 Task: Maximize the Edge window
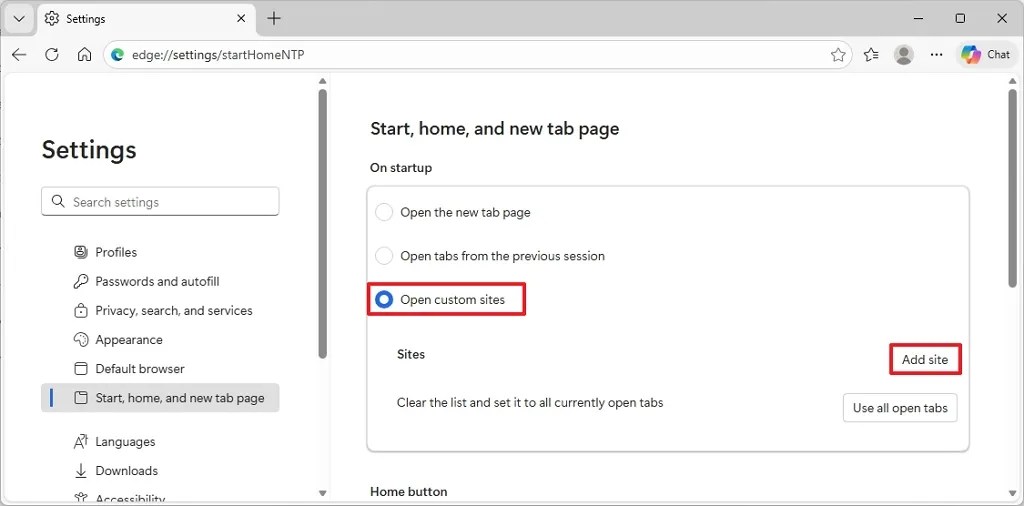960,18
